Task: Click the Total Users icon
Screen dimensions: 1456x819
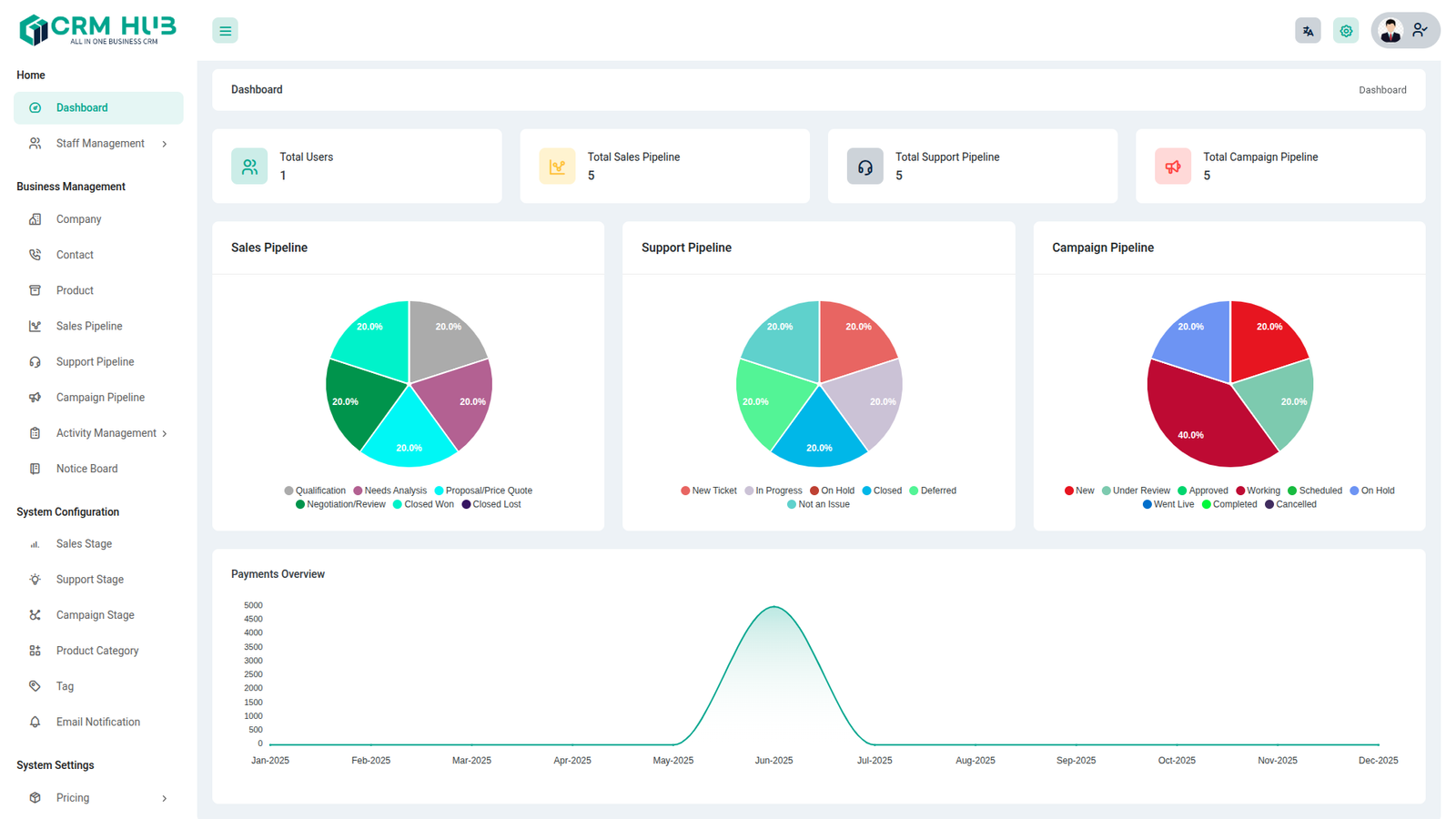Action: [x=249, y=167]
